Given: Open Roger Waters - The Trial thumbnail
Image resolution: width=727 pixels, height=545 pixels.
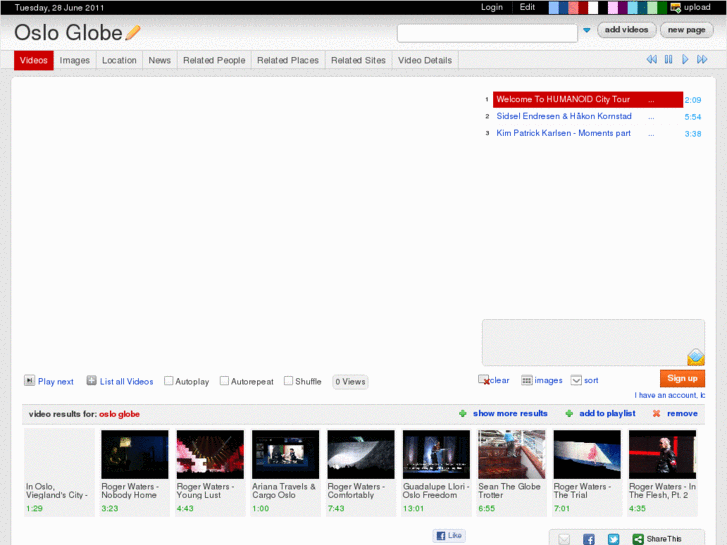Looking at the screenshot, I should (587, 454).
